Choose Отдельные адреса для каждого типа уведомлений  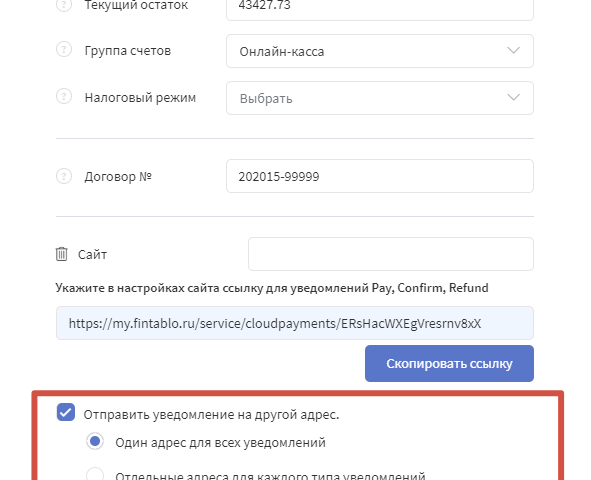pos(95,475)
